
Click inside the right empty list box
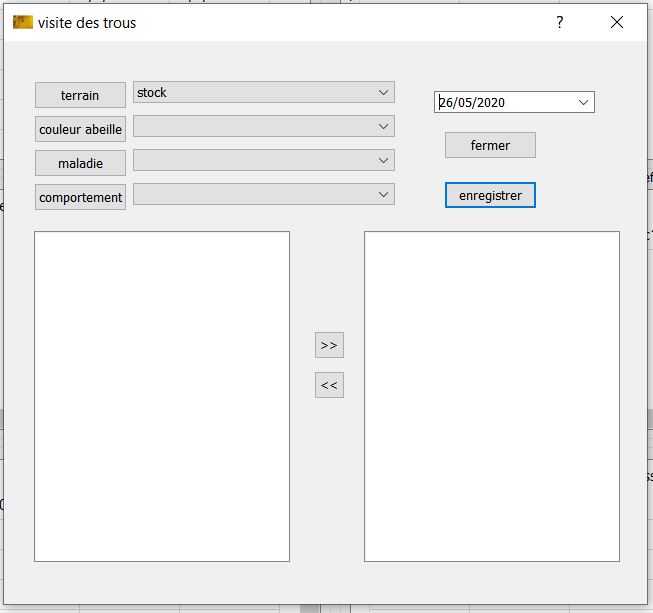point(491,396)
